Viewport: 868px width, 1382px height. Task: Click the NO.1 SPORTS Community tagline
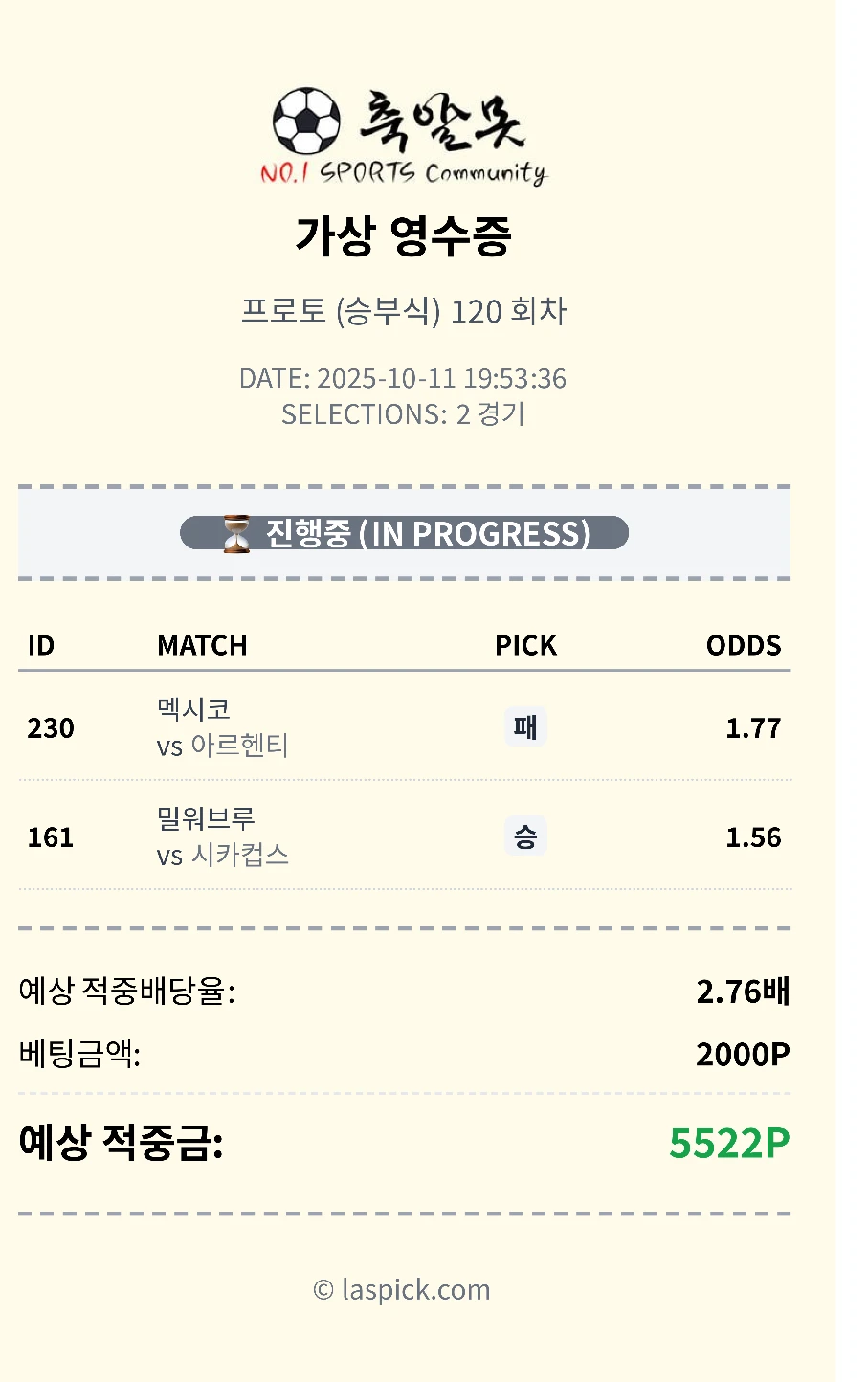click(x=403, y=173)
